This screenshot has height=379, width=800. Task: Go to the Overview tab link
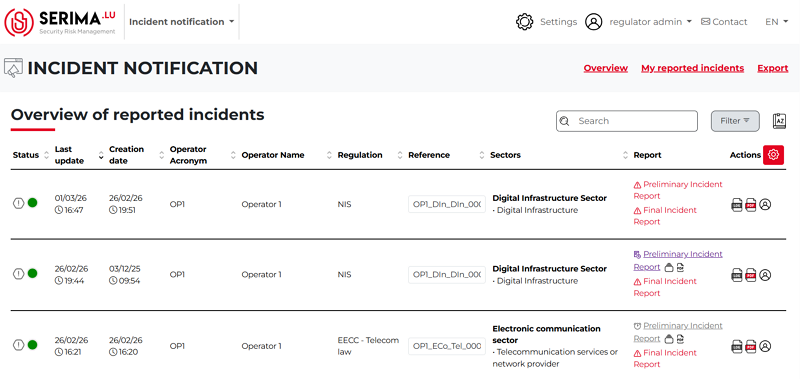click(606, 68)
